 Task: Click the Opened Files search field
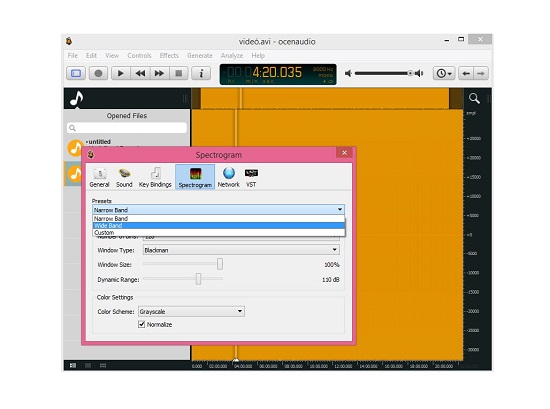127,128
